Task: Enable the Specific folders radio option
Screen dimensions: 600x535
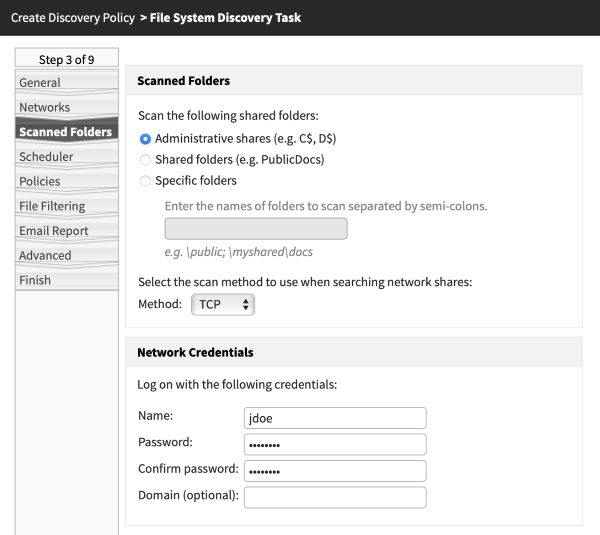Action: point(146,181)
